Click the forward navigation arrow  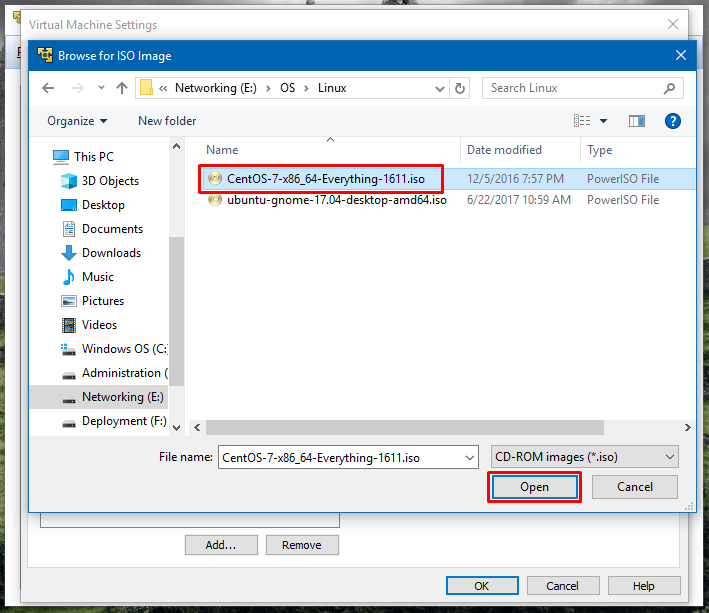tap(77, 88)
